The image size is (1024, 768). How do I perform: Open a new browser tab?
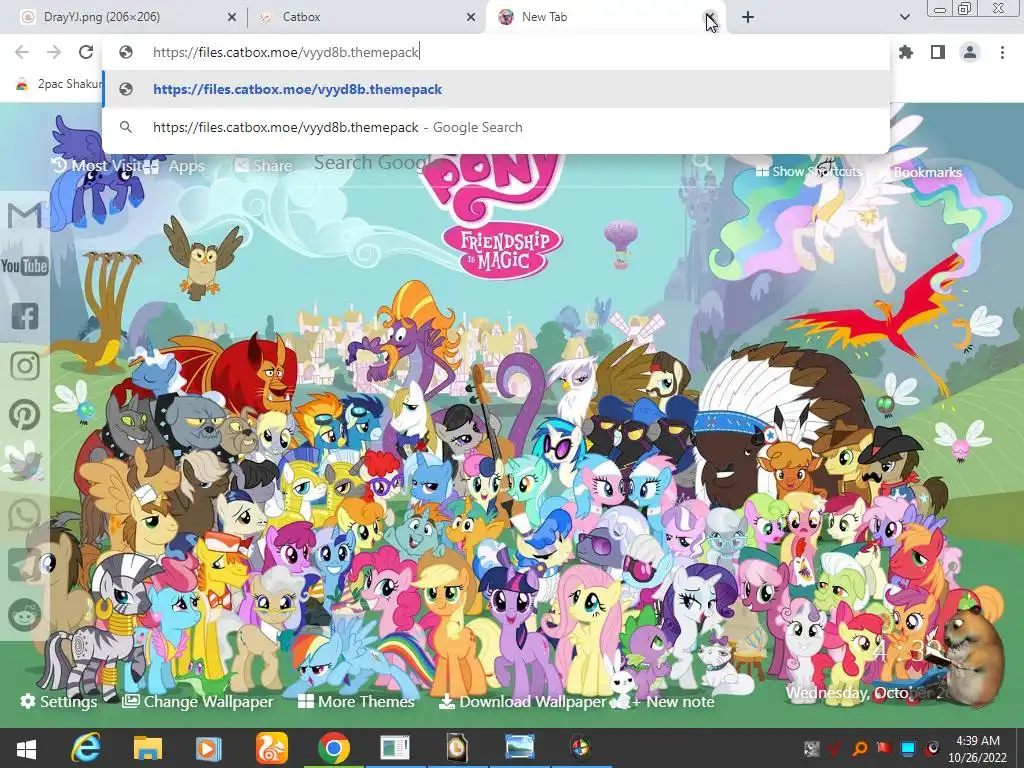pyautogui.click(x=748, y=17)
